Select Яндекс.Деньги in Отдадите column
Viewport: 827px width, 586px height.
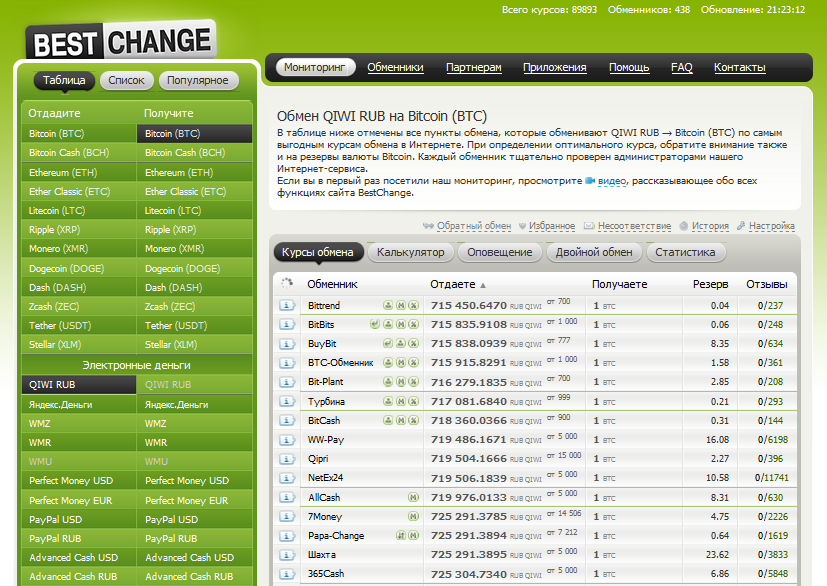(x=79, y=405)
